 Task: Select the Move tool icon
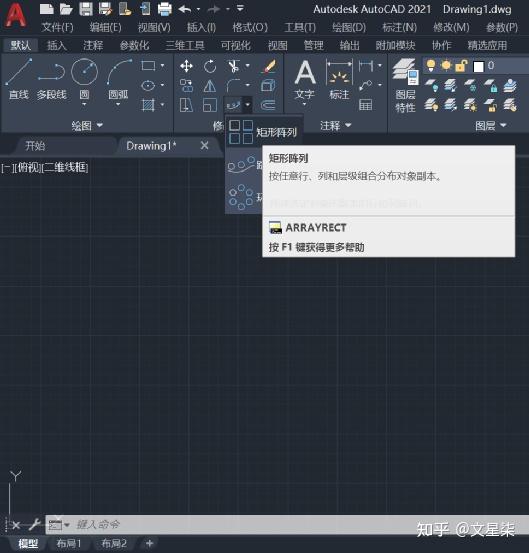(x=186, y=66)
